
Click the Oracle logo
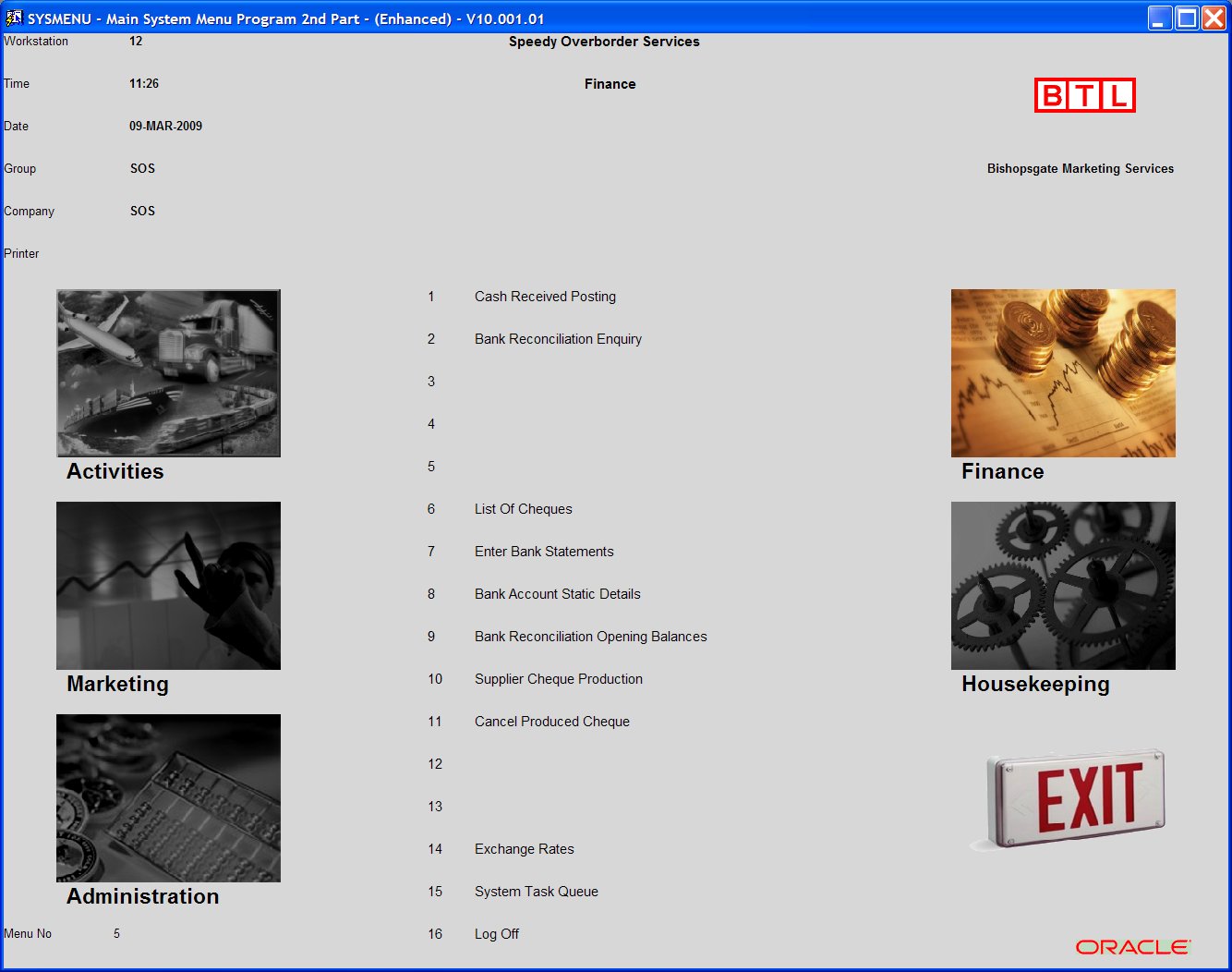tap(1133, 947)
